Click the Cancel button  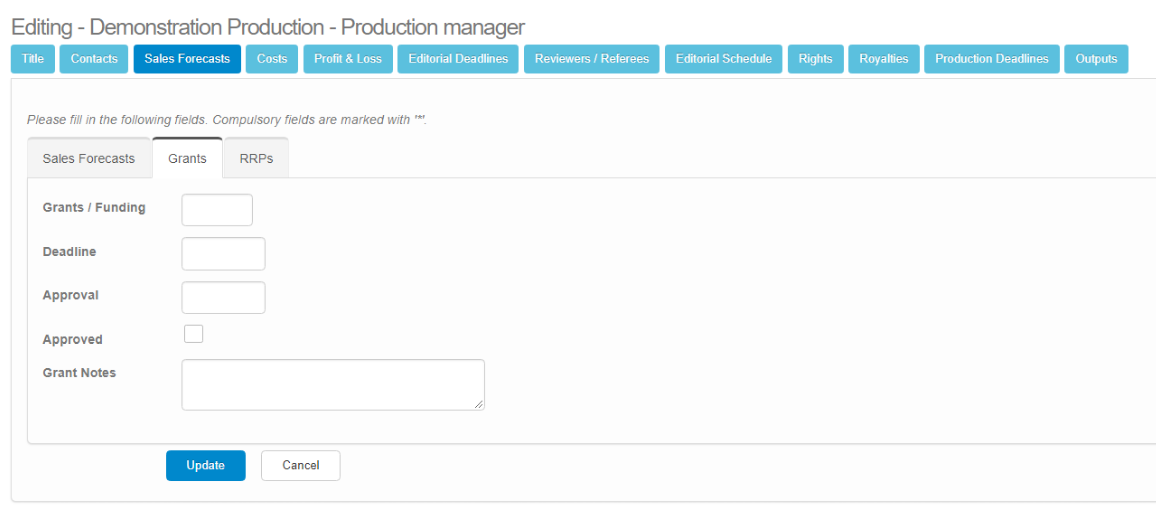click(x=300, y=465)
